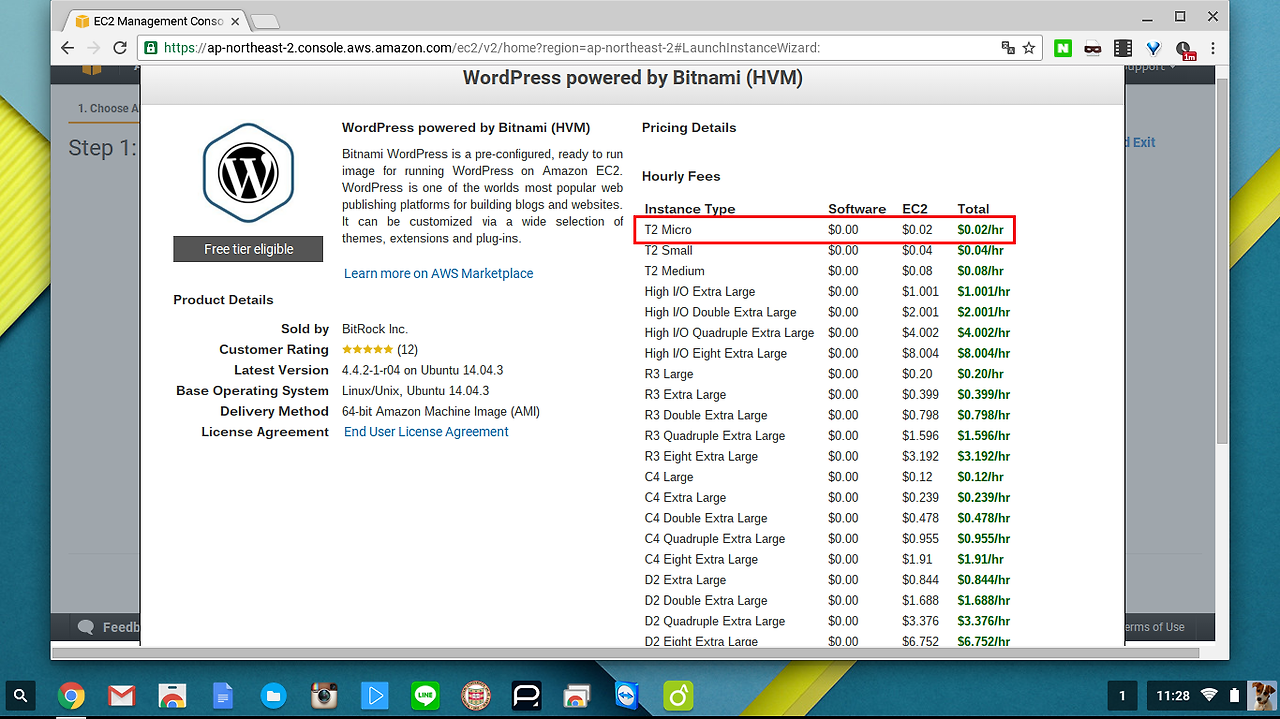Open LINE app from the shelf

tap(425, 696)
